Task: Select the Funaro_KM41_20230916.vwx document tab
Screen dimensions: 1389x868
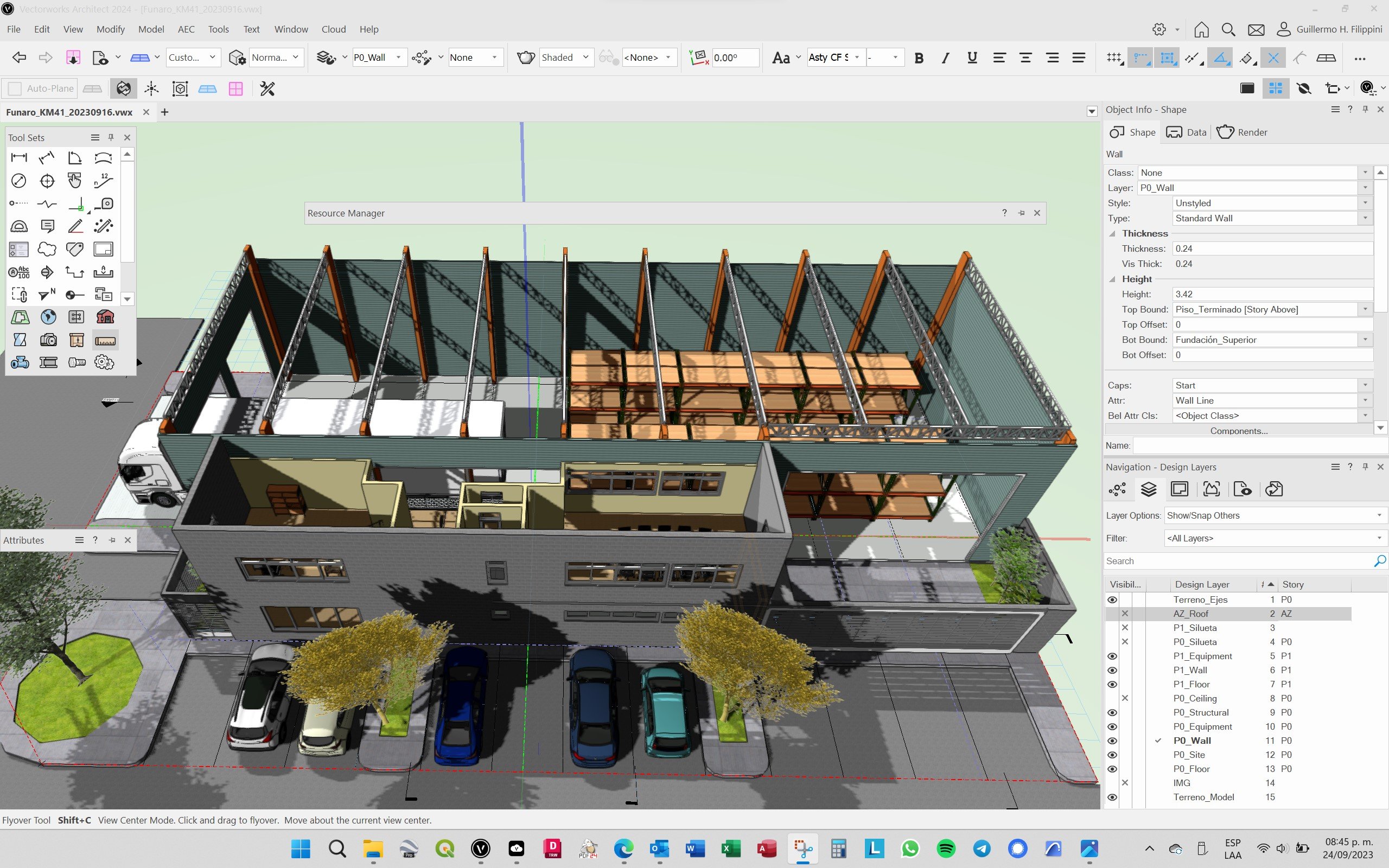Action: tap(69, 112)
